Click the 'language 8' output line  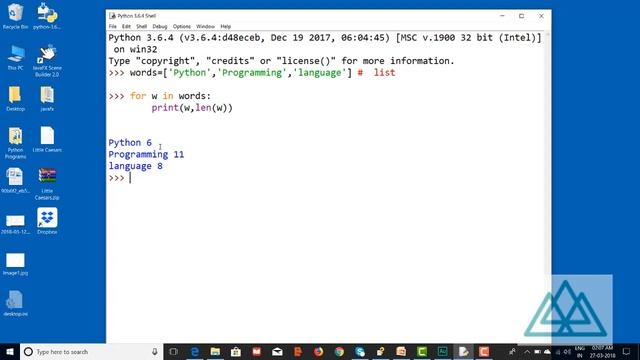tap(136, 167)
